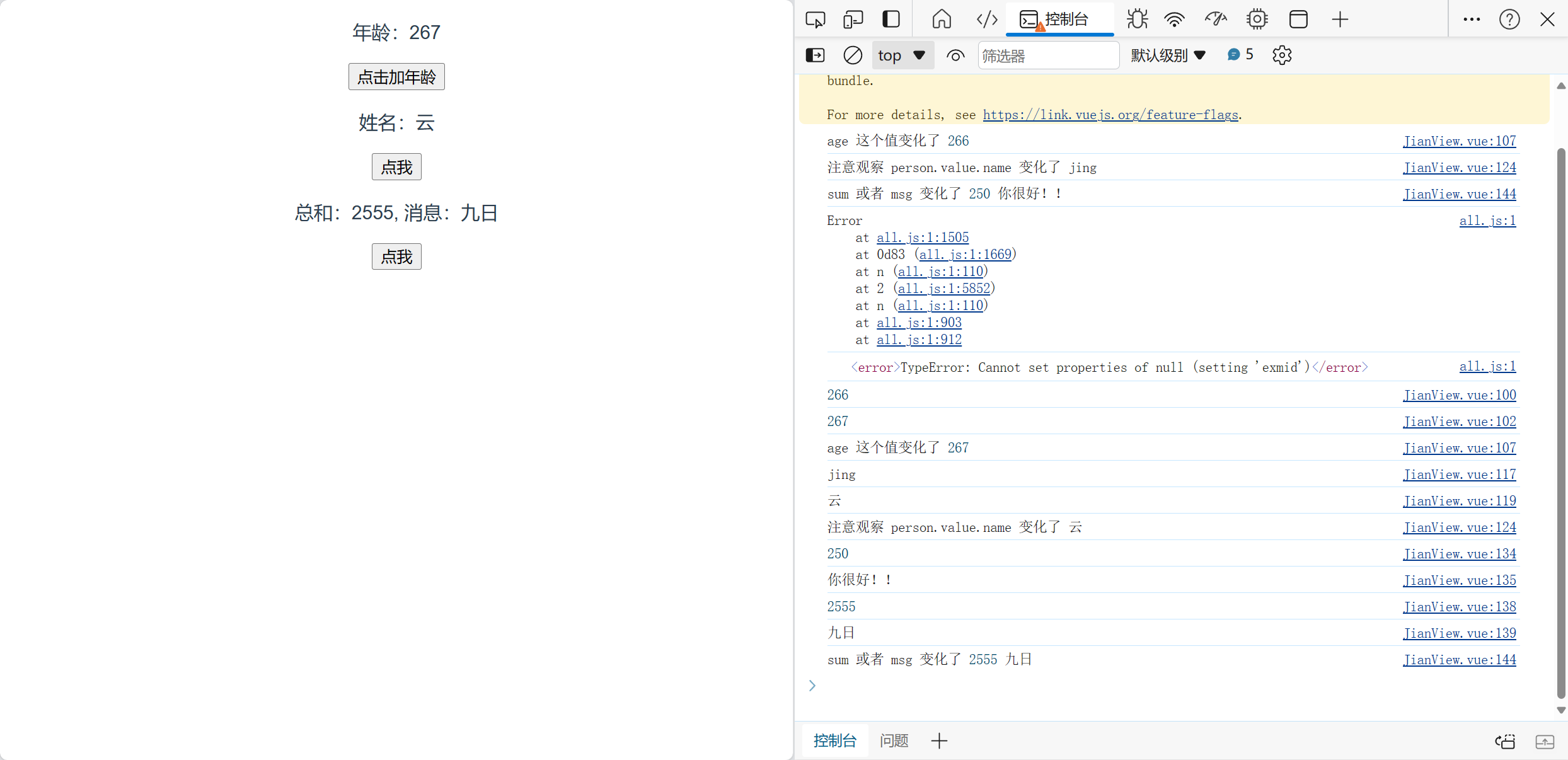The width and height of the screenshot is (1568, 760).
Task: Open the vuejs feature-flags link
Action: point(1110,115)
